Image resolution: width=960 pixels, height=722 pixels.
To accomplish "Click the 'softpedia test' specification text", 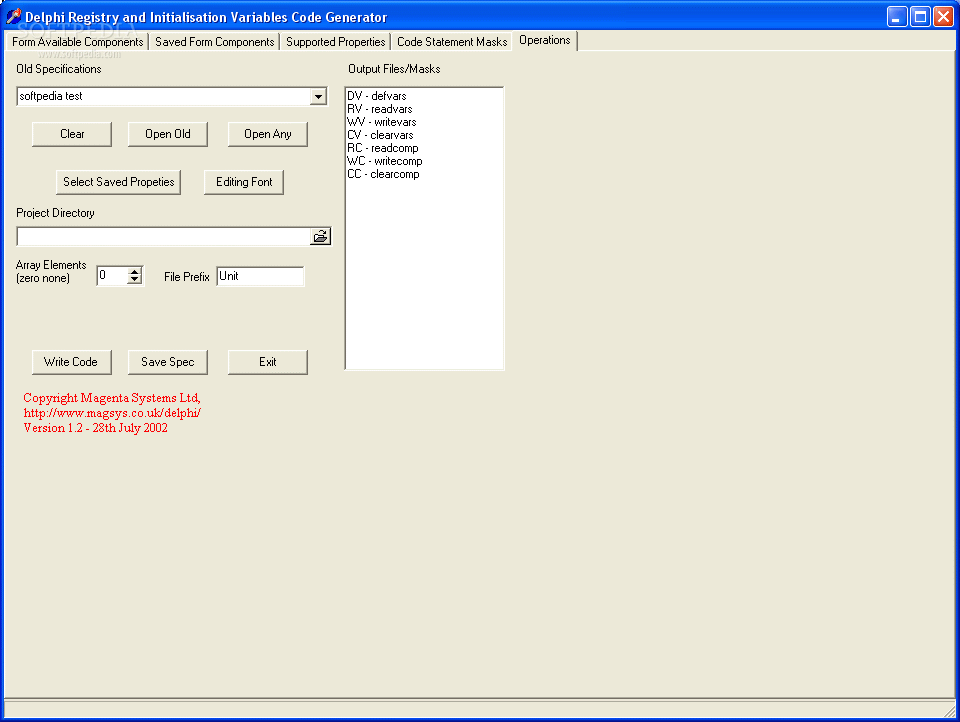I will (51, 96).
